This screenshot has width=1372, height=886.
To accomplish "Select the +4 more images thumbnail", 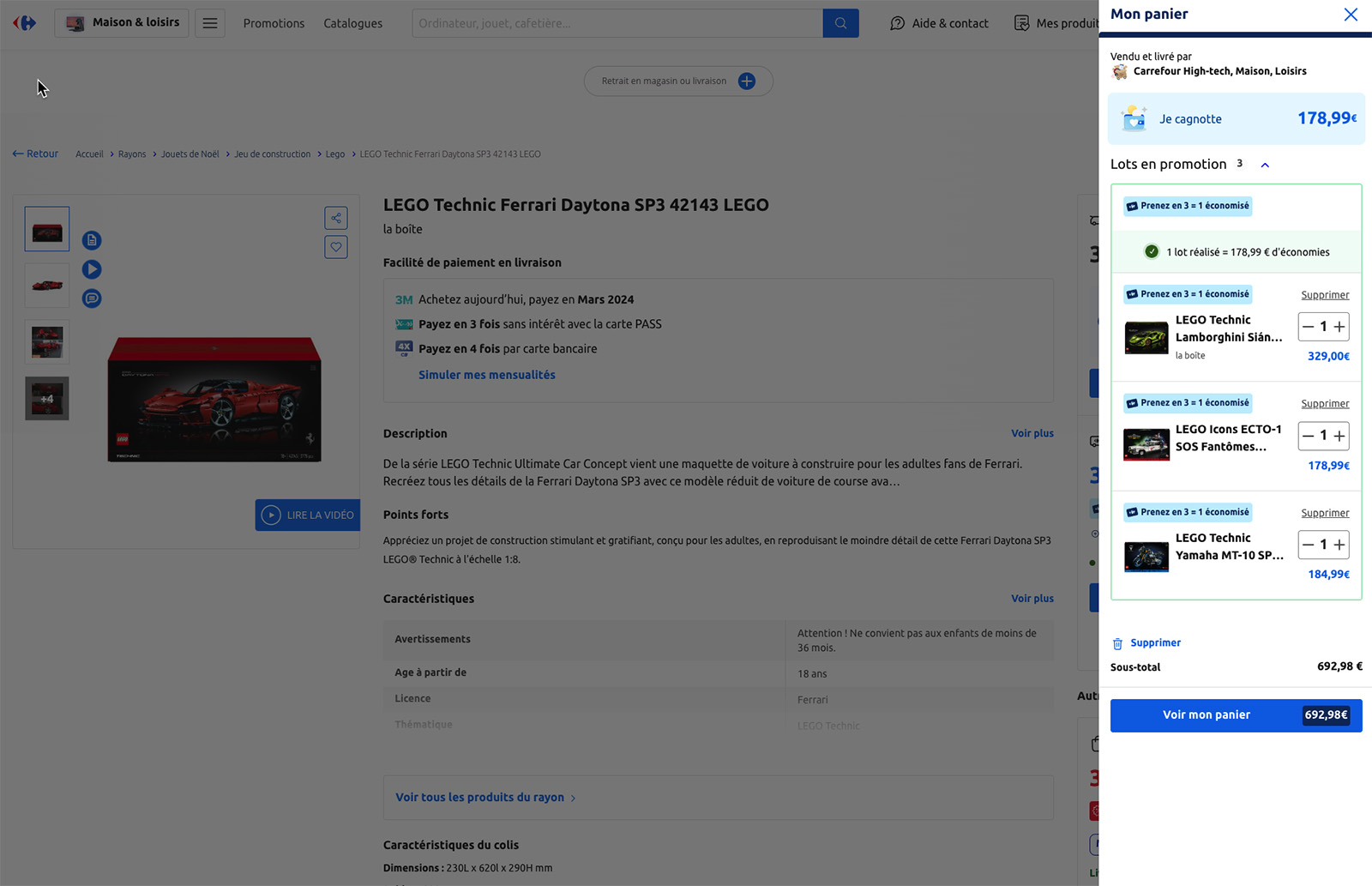I will (47, 399).
